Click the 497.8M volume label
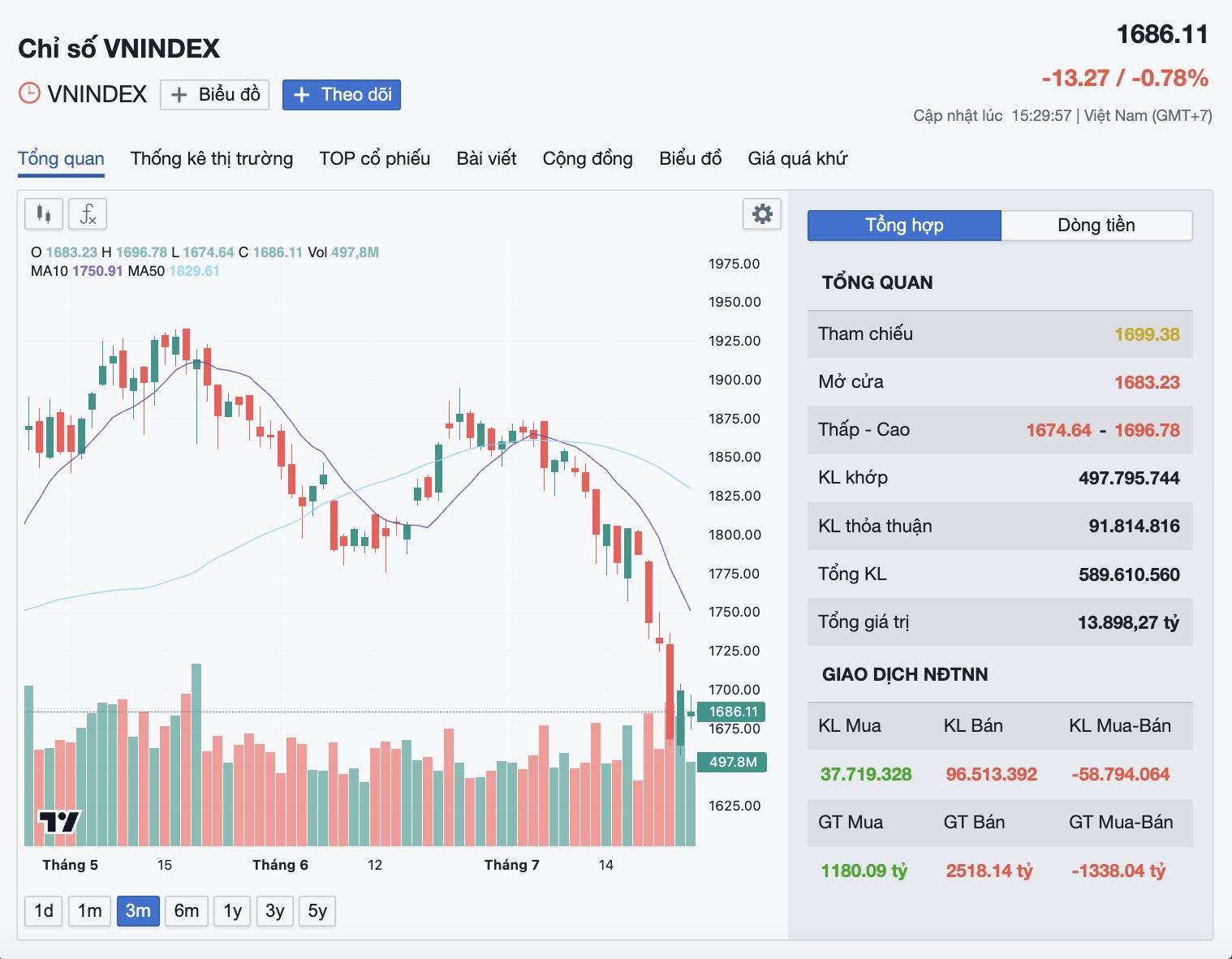This screenshot has height=959, width=1232. coord(732,762)
